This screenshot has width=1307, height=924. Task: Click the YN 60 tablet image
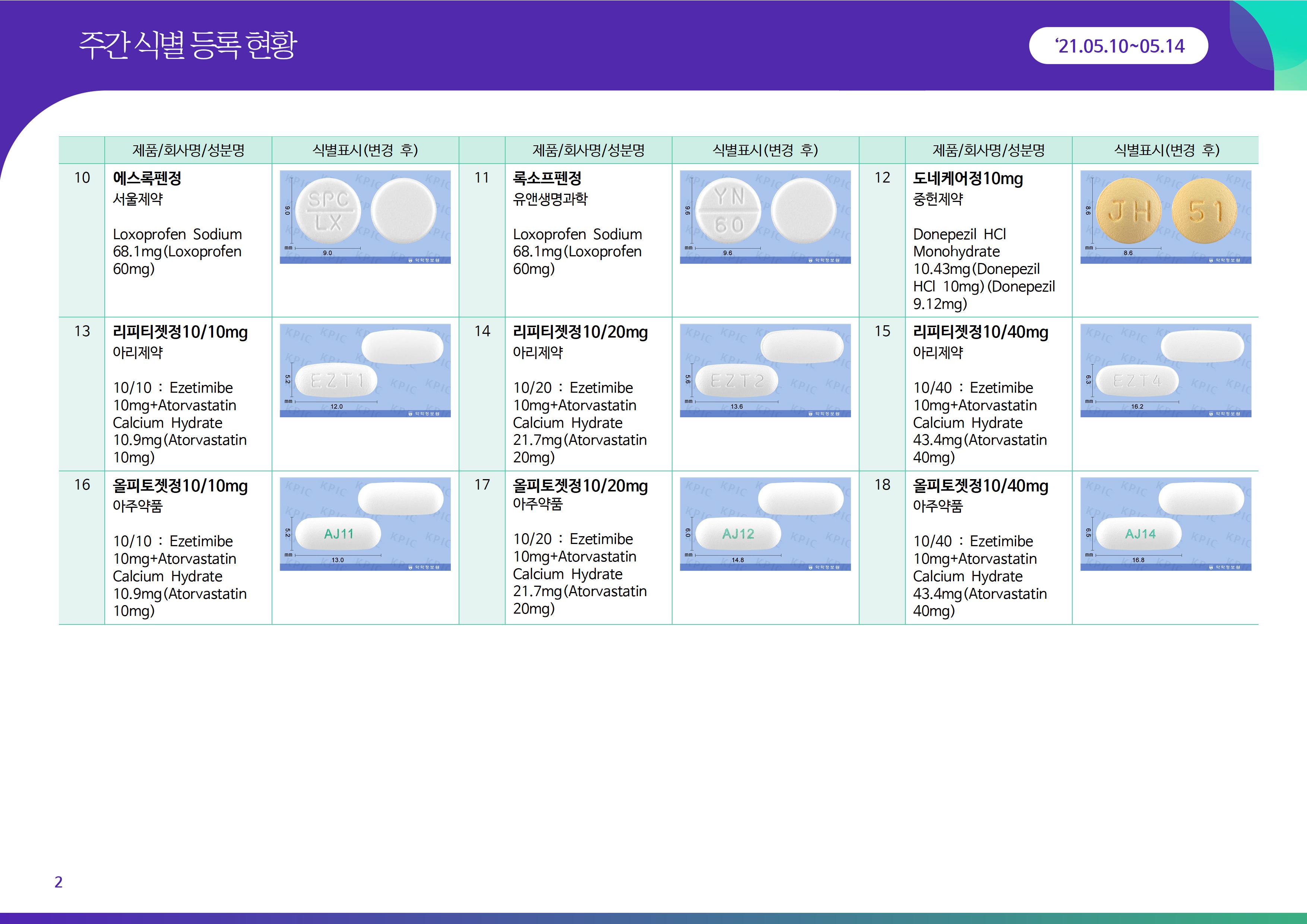tap(765, 217)
